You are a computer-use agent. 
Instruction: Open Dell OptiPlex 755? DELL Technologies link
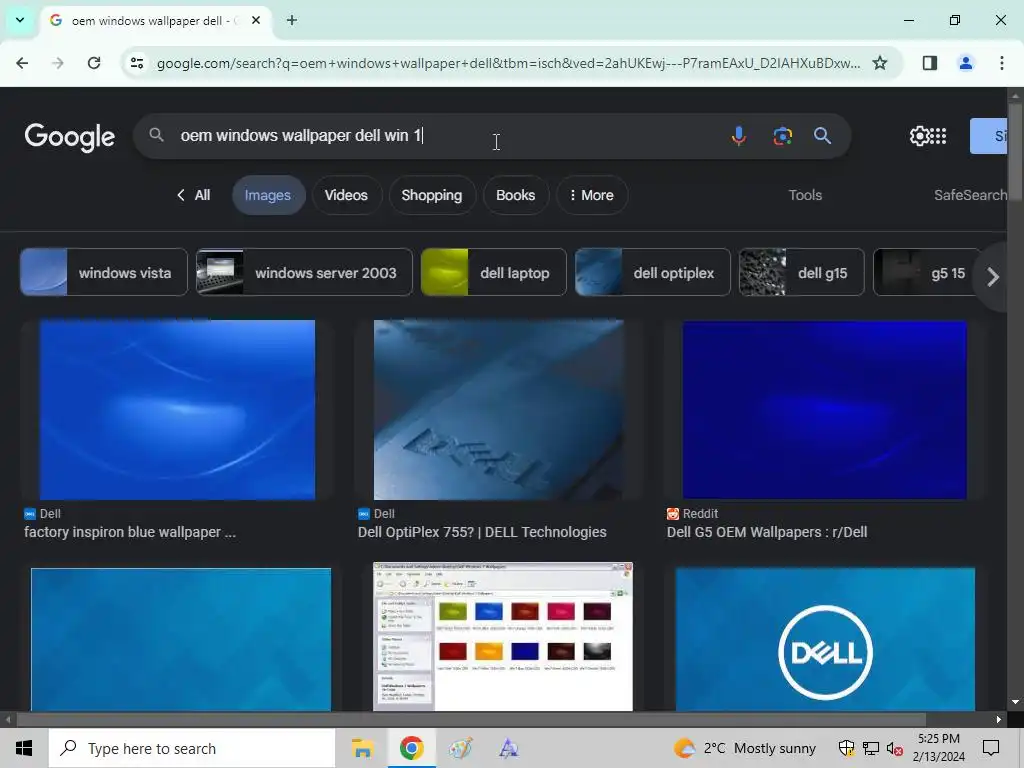tap(482, 532)
